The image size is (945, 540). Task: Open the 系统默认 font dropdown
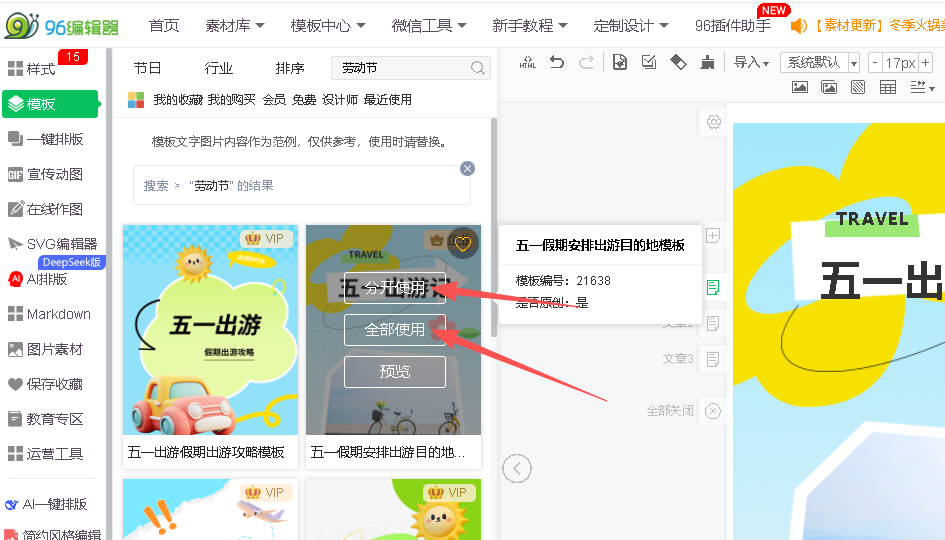[820, 63]
